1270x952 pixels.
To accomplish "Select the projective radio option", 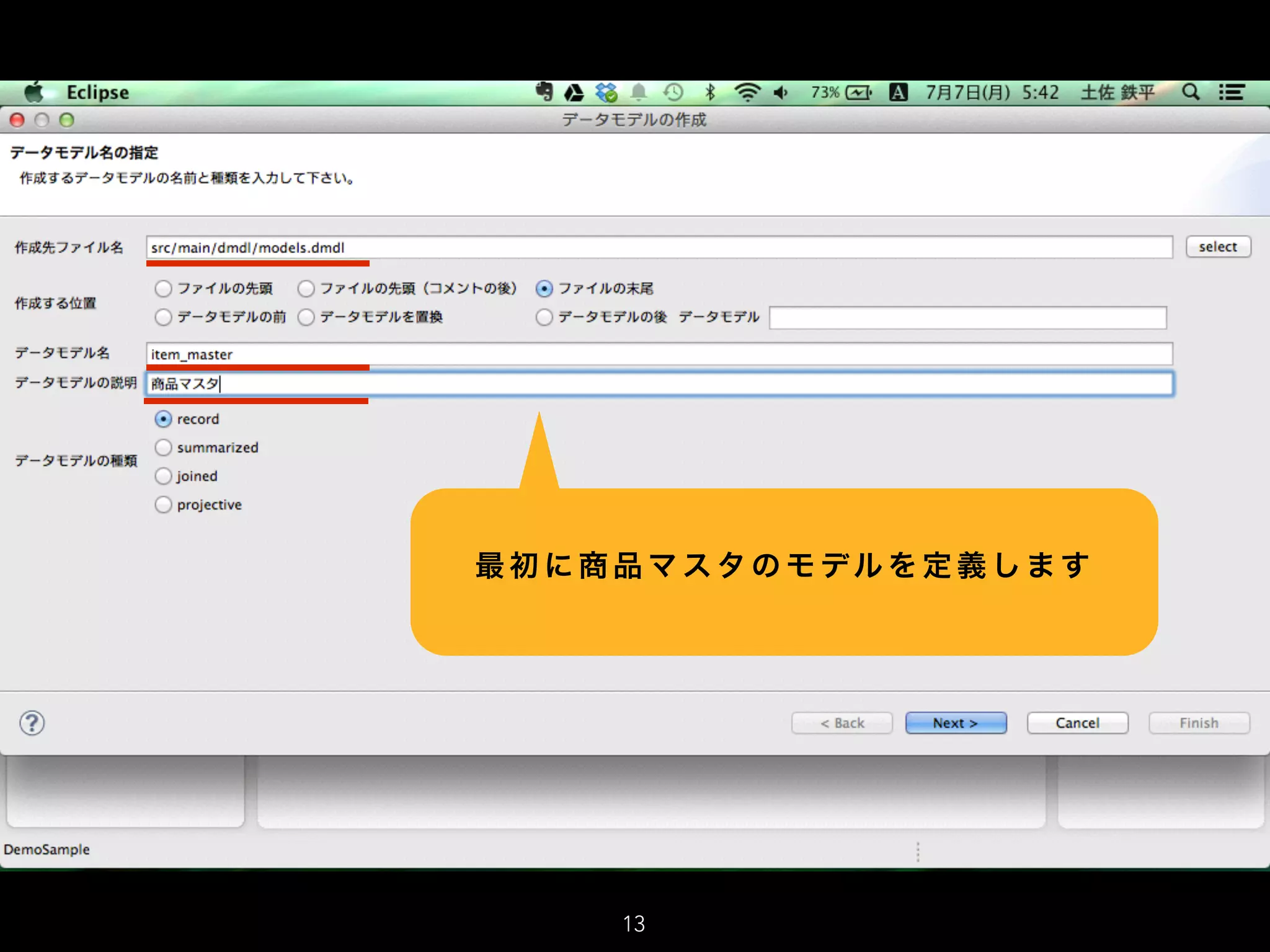I will coord(163,505).
